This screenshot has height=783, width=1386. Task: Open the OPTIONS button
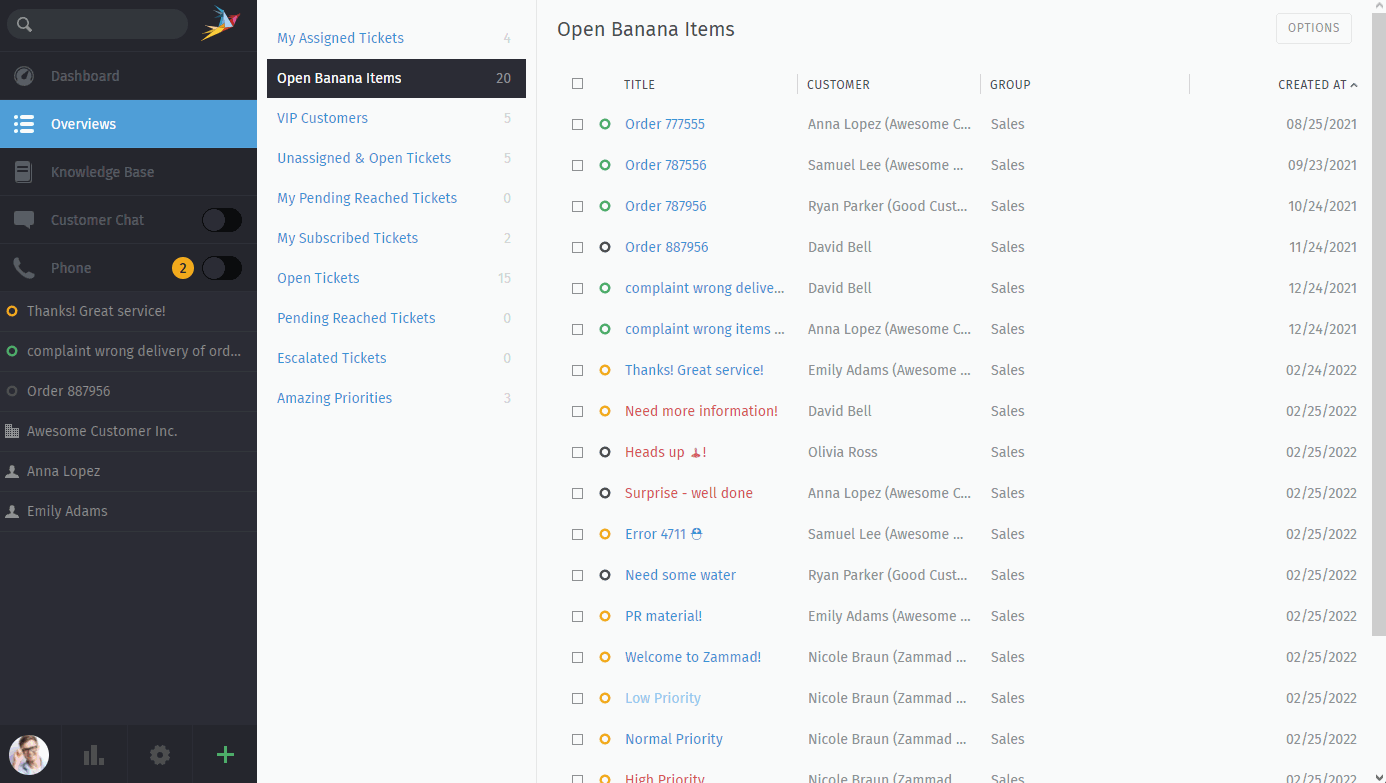[1313, 28]
